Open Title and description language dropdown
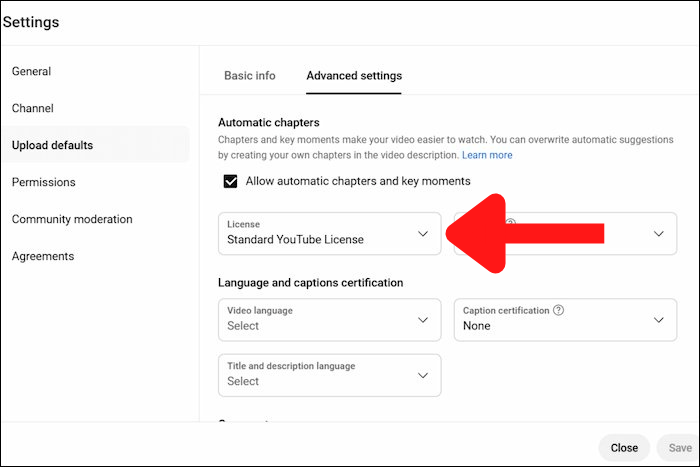 pos(329,375)
